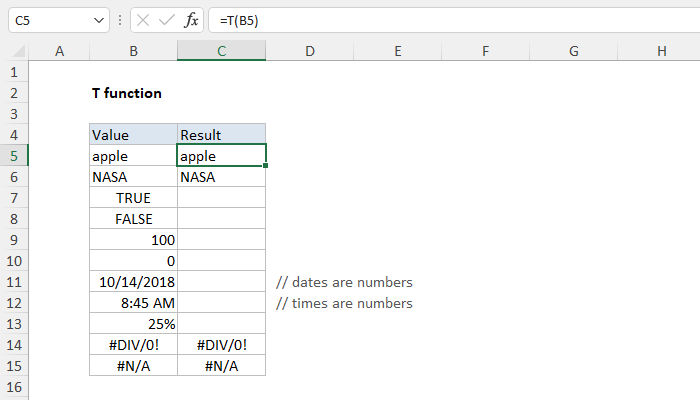The width and height of the screenshot is (700, 400).
Task: Select column C header
Action: 221,51
